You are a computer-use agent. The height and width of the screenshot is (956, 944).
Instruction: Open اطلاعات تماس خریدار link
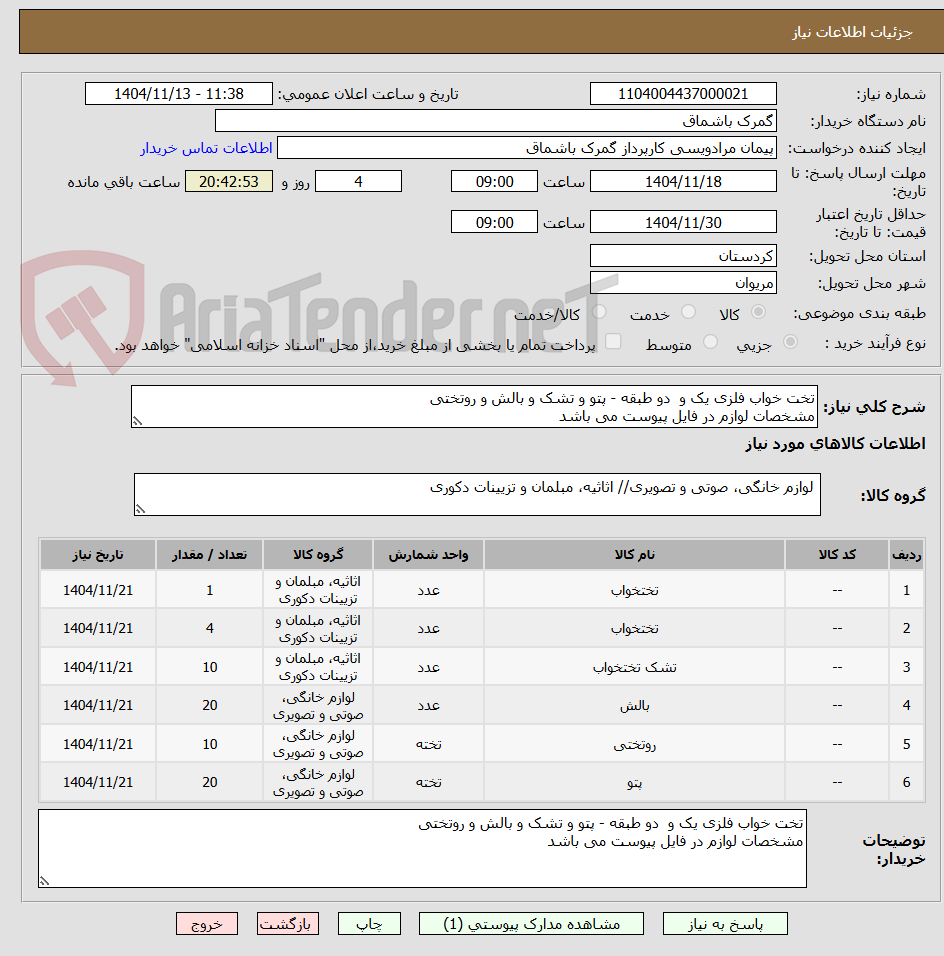point(207,148)
